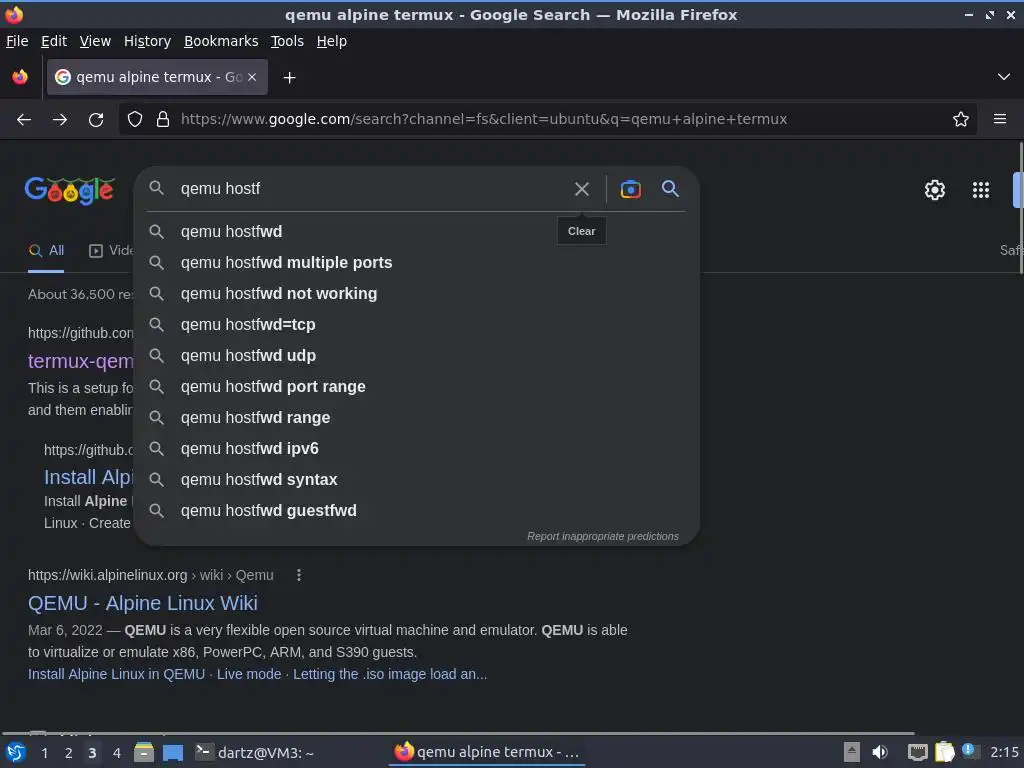Open the file manager taskbar icon
Viewport: 1024px width, 768px height.
(x=144, y=752)
